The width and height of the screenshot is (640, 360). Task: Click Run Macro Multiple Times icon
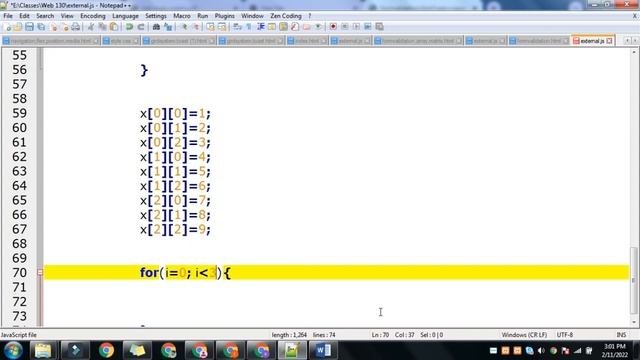pos(367,27)
